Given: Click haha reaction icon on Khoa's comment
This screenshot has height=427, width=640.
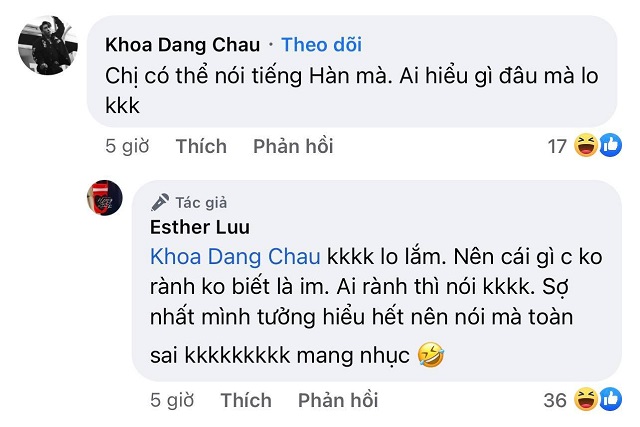Looking at the screenshot, I should tap(585, 147).
